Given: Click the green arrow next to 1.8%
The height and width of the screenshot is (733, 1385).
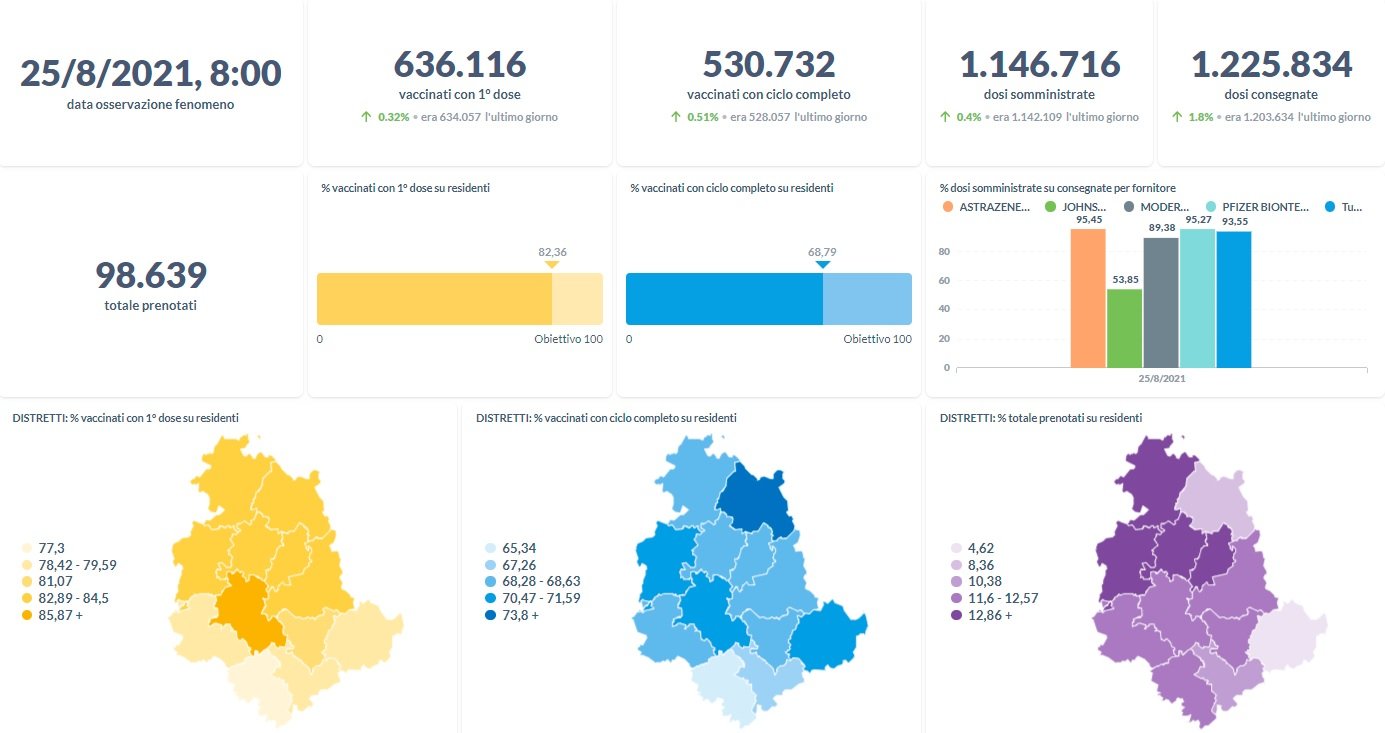Looking at the screenshot, I should click(x=1177, y=117).
